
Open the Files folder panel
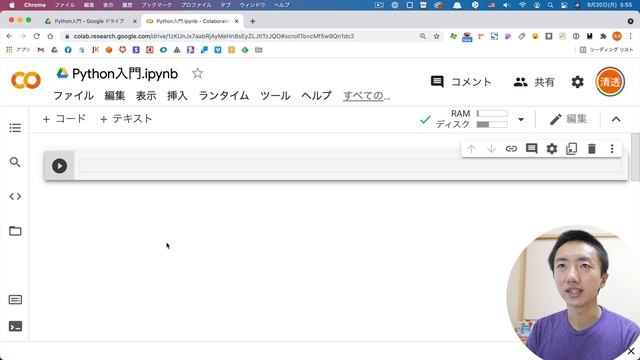[x=15, y=231]
